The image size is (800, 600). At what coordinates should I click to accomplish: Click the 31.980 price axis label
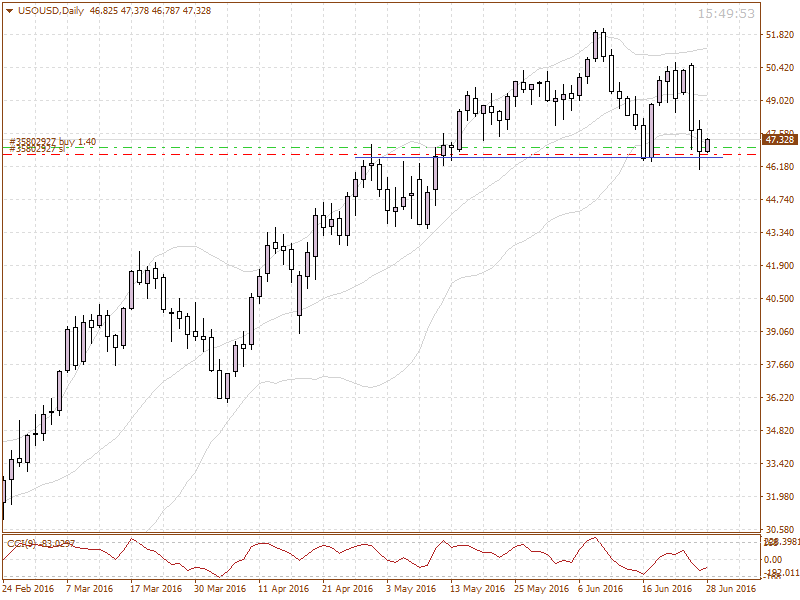coord(779,497)
